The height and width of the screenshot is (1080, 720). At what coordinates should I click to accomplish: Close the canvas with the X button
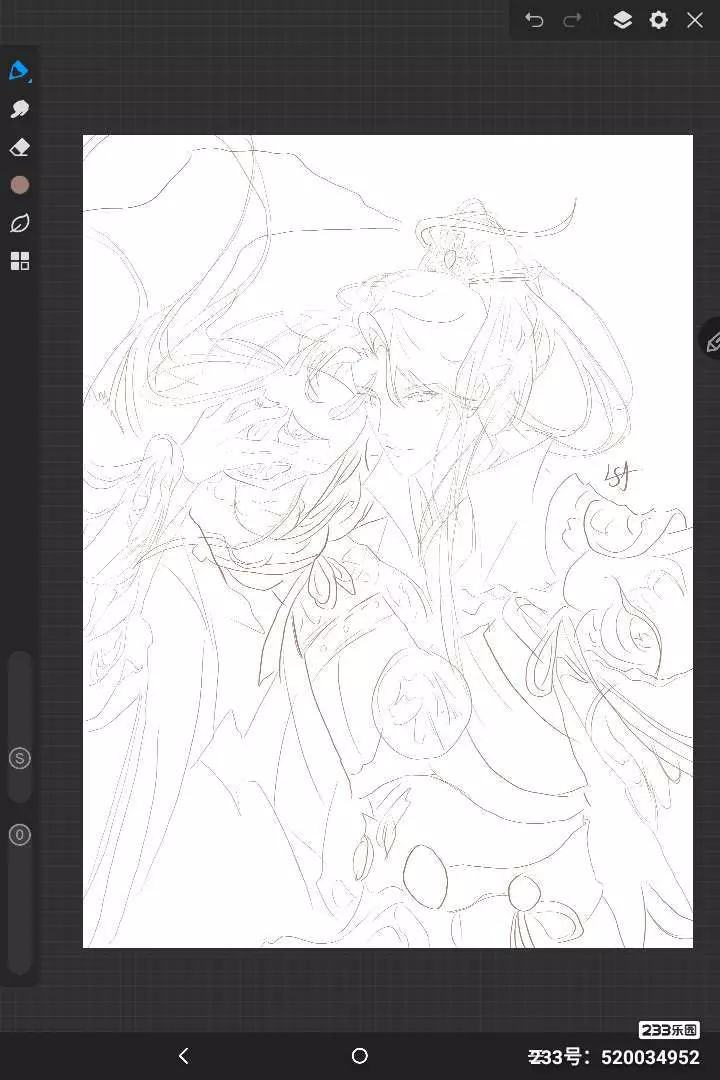(695, 20)
